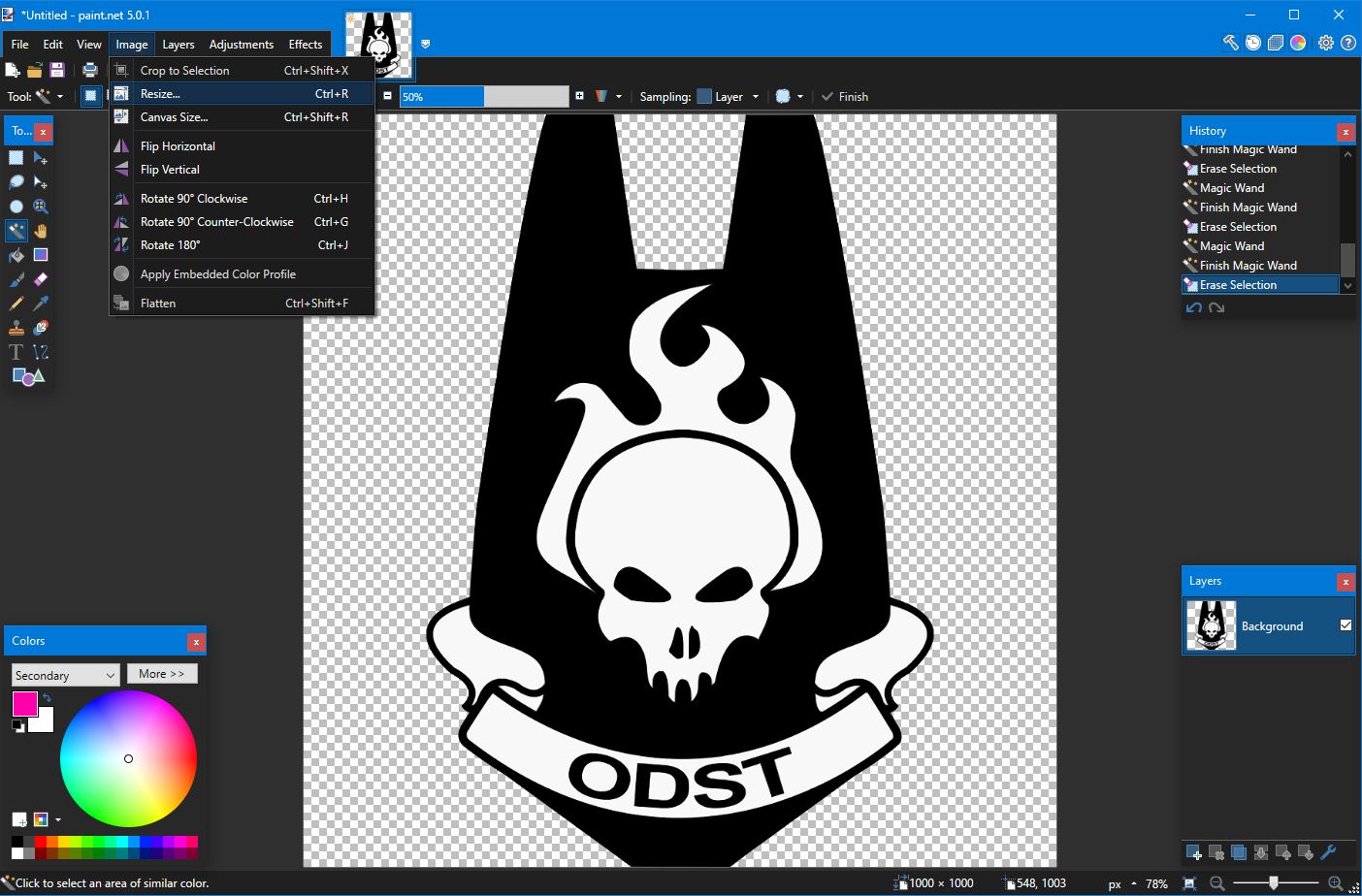Select the Paintbrush tool
Screen dimensions: 1362x896
(x=16, y=279)
